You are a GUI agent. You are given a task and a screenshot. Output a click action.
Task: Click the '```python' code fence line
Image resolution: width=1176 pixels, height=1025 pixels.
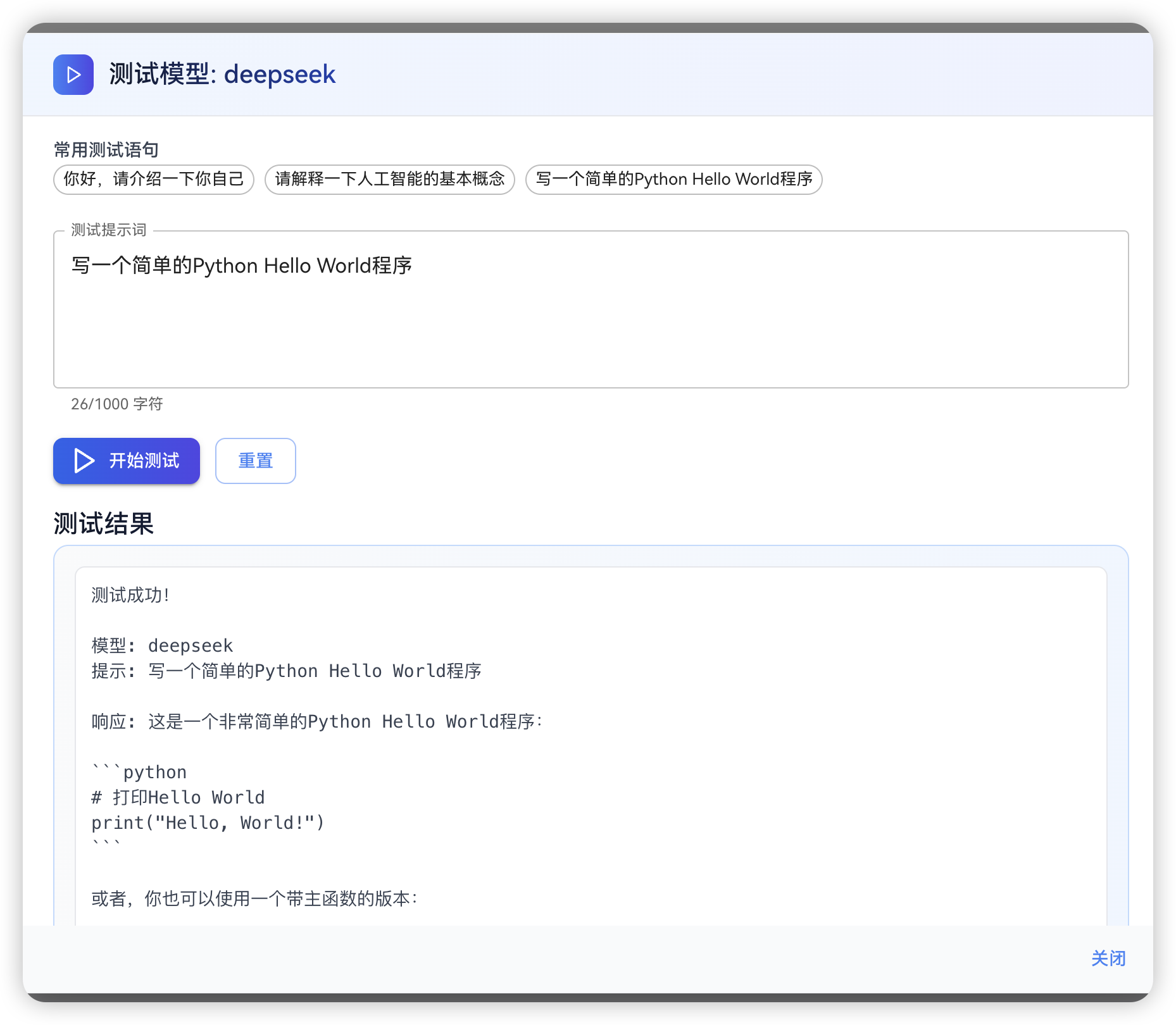pyautogui.click(x=139, y=772)
